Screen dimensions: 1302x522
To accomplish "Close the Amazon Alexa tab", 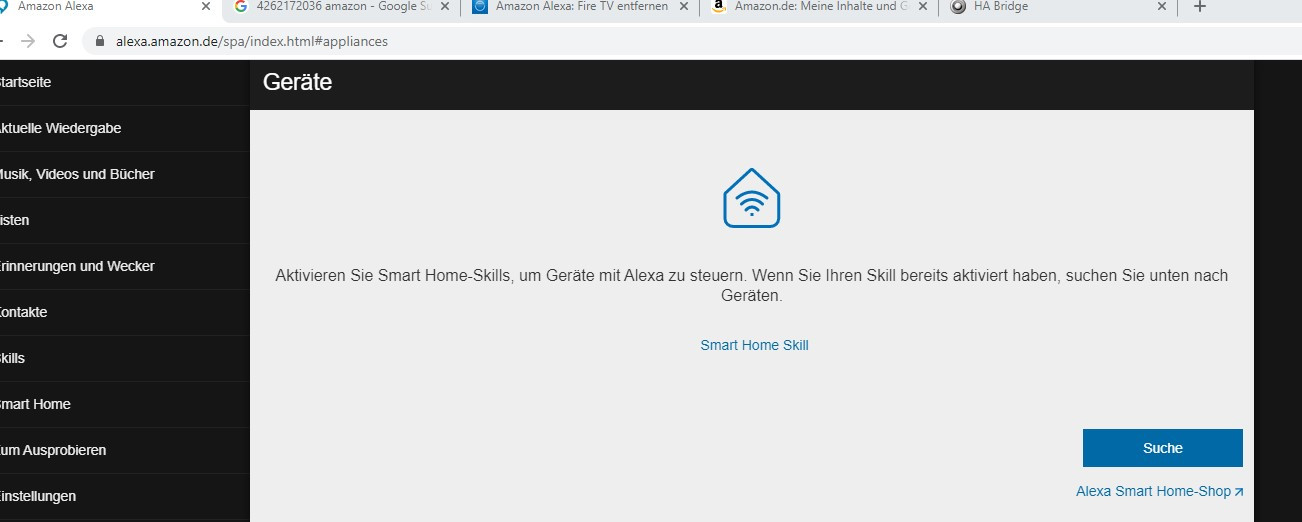I will point(206,7).
